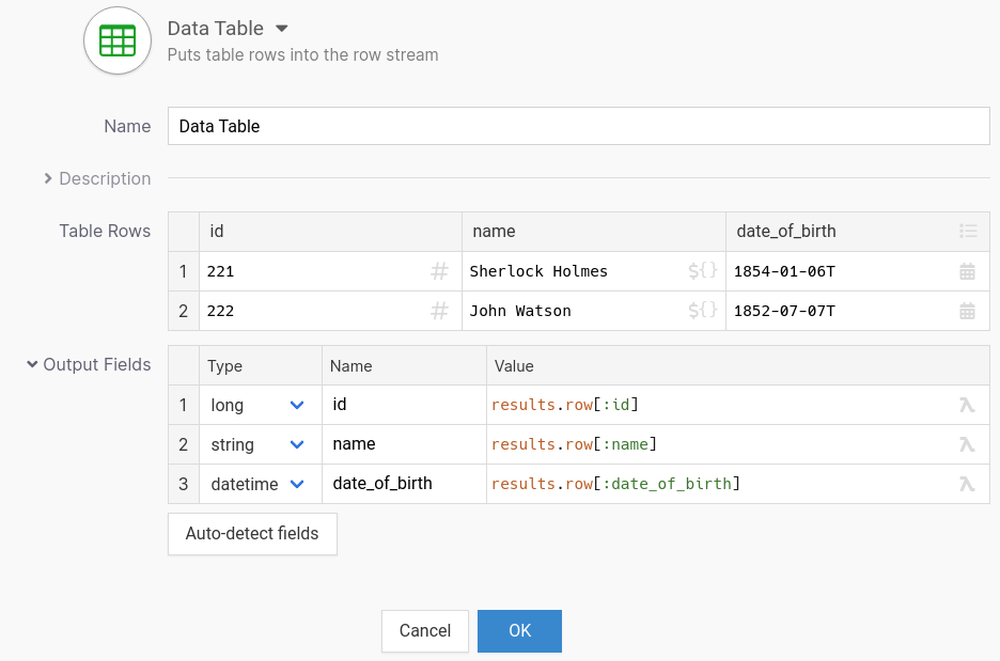The width and height of the screenshot is (1000, 661).
Task: Open calendar icon for 1854-01-06T
Action: click(x=967, y=272)
